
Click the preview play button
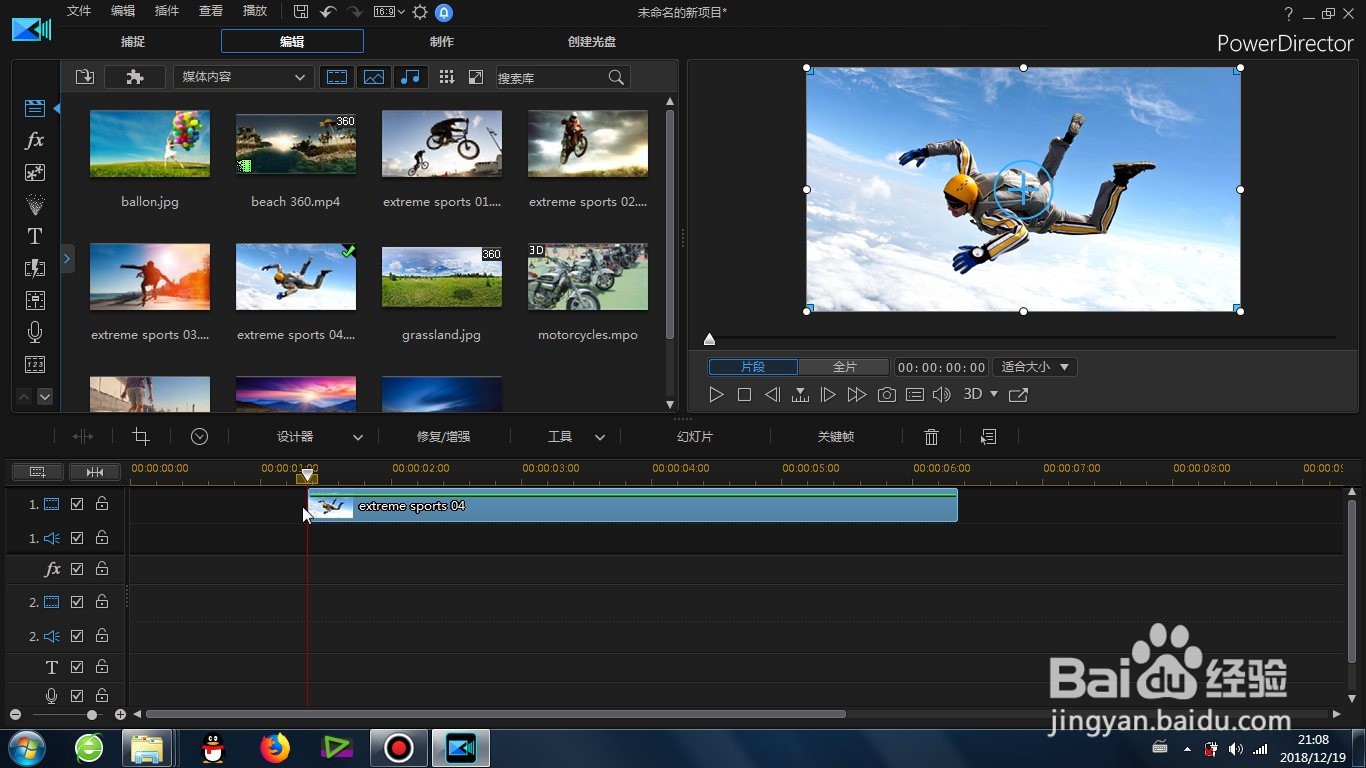pos(716,395)
